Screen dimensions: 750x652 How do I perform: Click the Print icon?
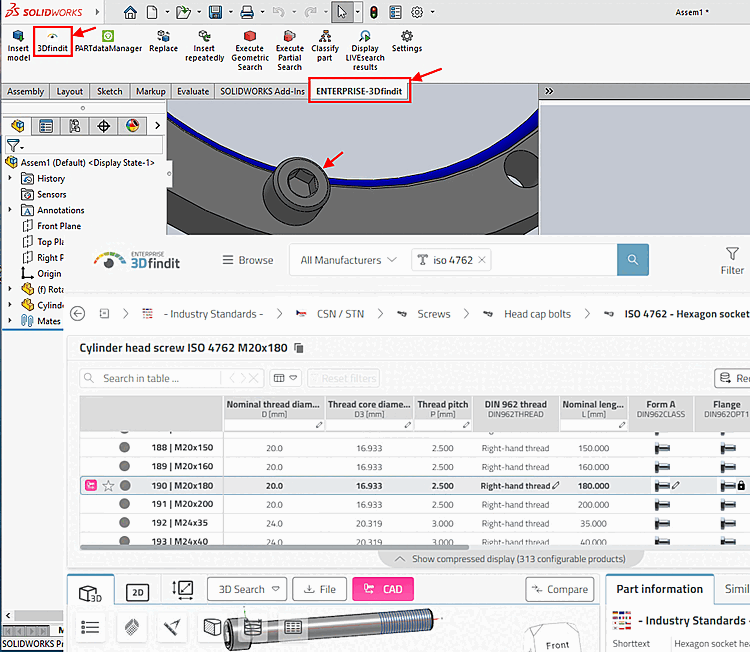pyautogui.click(x=247, y=12)
